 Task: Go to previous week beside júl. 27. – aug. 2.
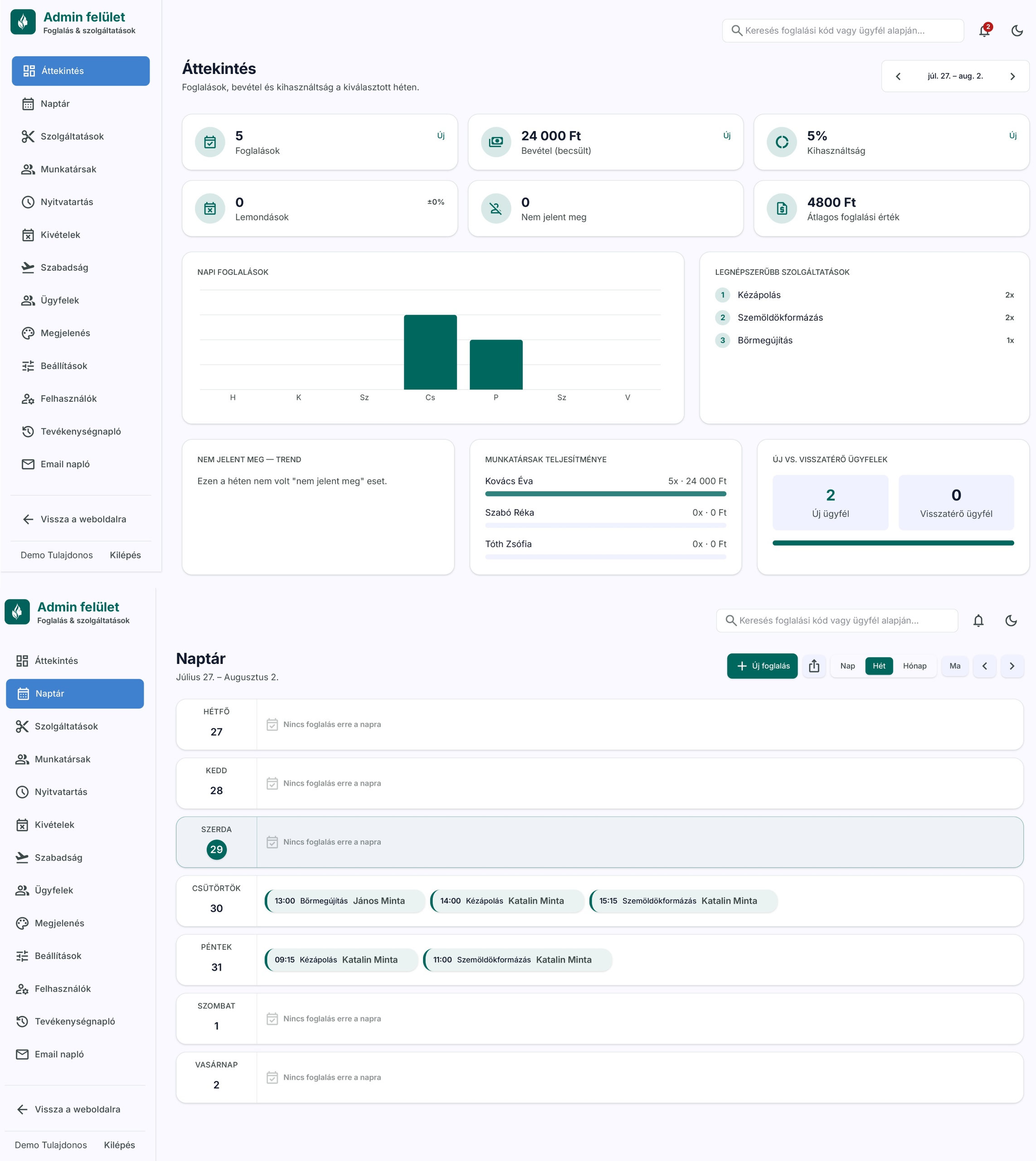coord(898,76)
